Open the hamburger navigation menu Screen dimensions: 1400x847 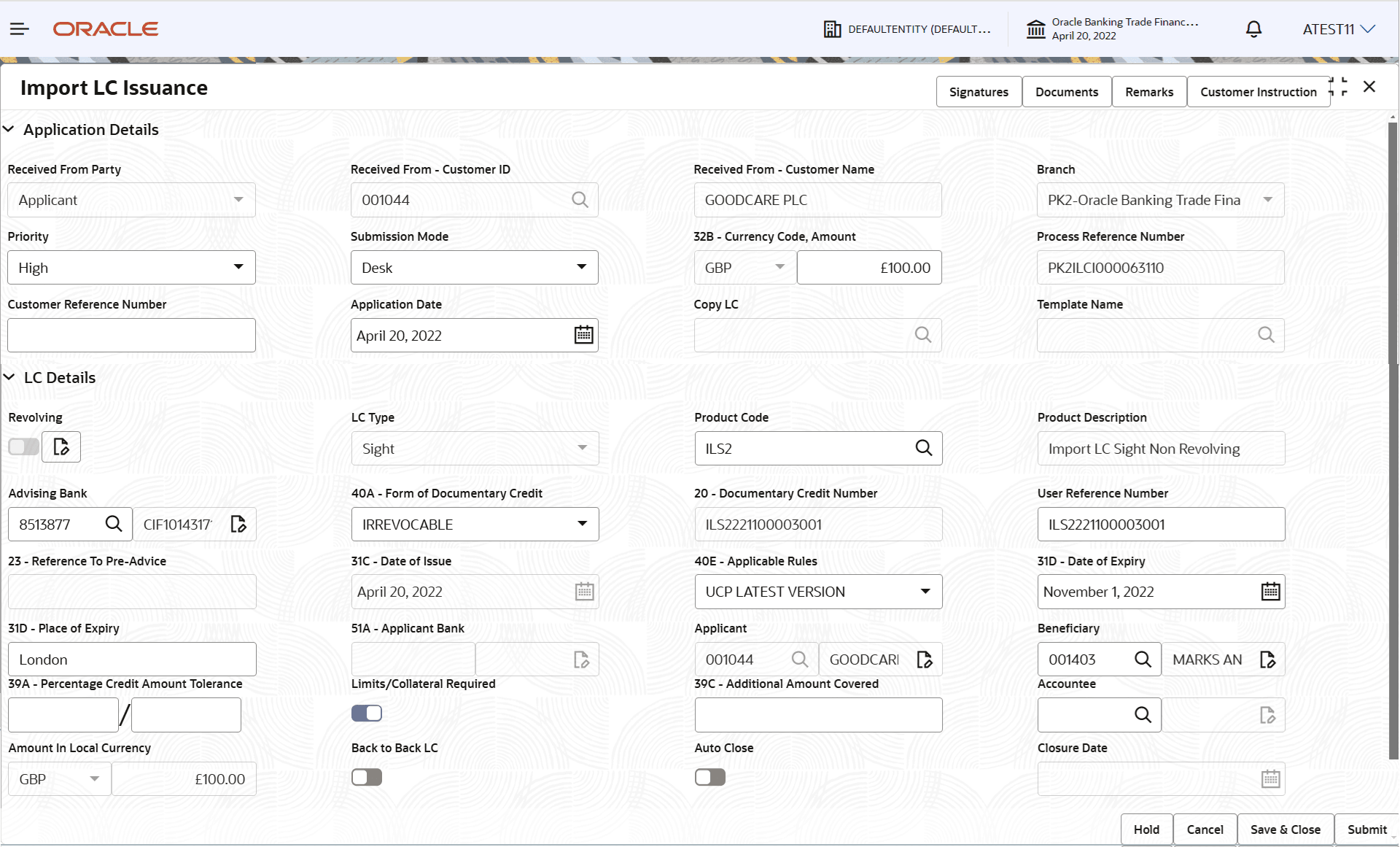point(20,29)
